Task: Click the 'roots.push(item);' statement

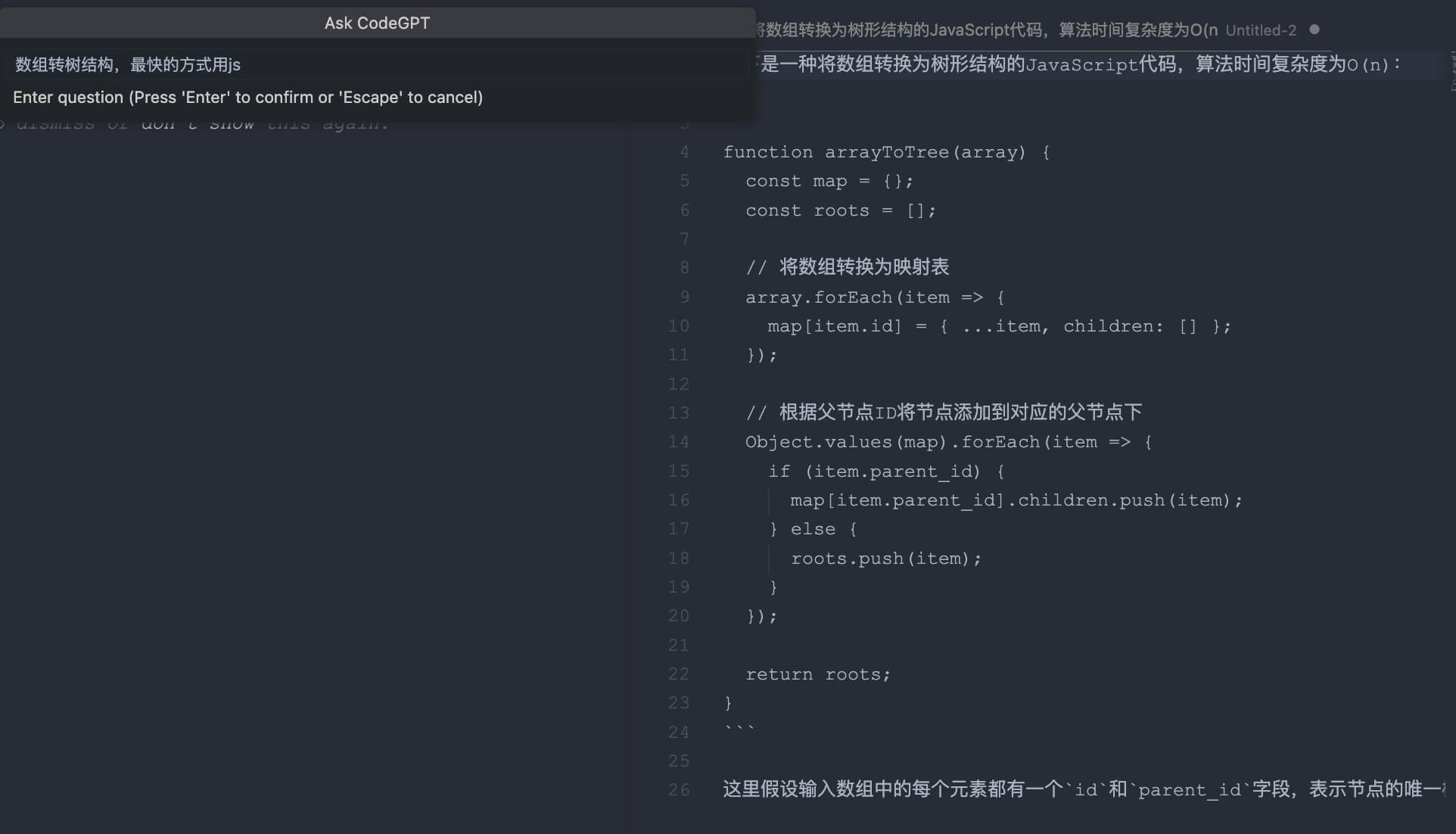Action: point(885,559)
